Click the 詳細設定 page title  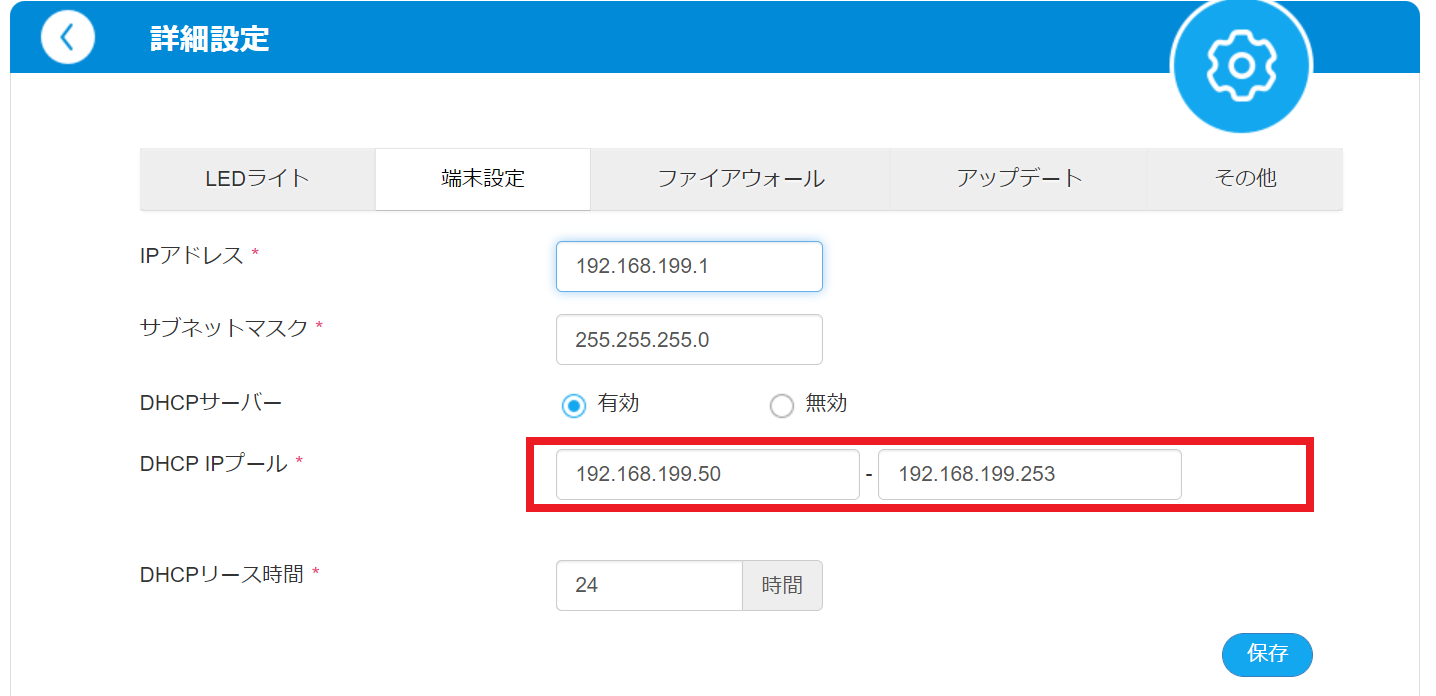pyautogui.click(x=209, y=39)
